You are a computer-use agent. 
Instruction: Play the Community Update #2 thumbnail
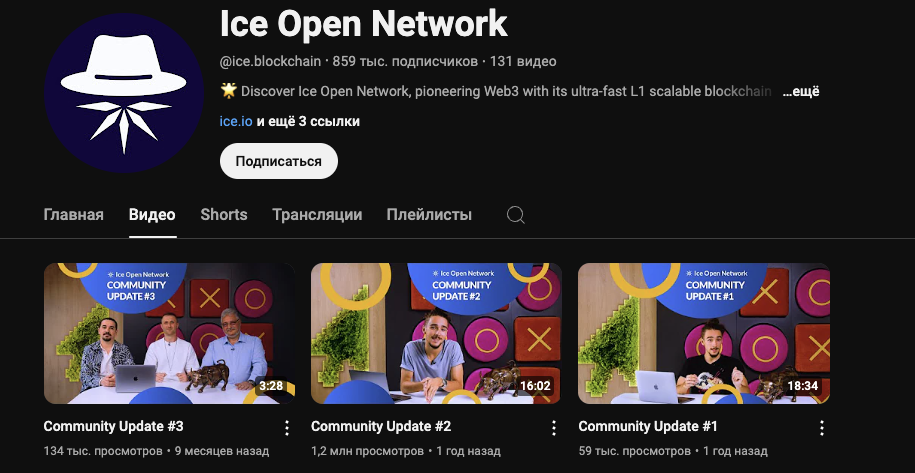[x=436, y=334]
